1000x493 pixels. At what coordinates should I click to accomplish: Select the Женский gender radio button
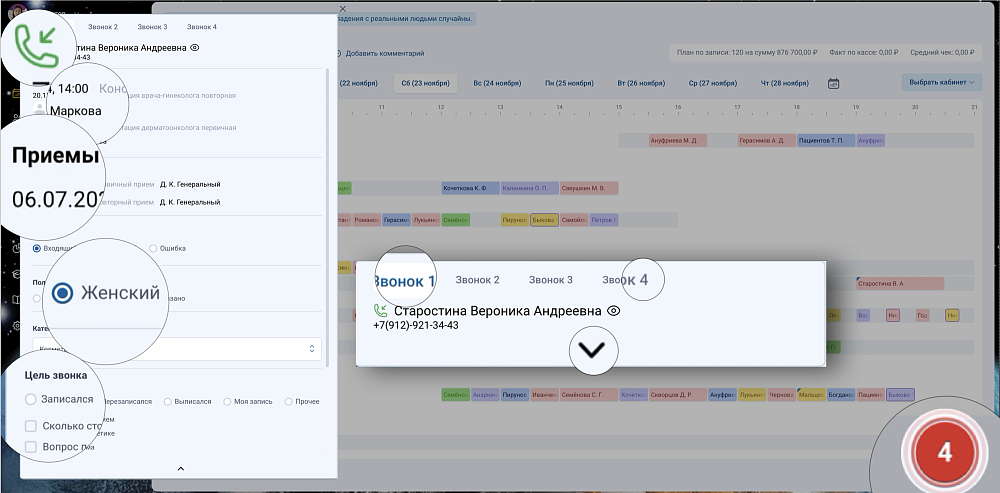[63, 293]
